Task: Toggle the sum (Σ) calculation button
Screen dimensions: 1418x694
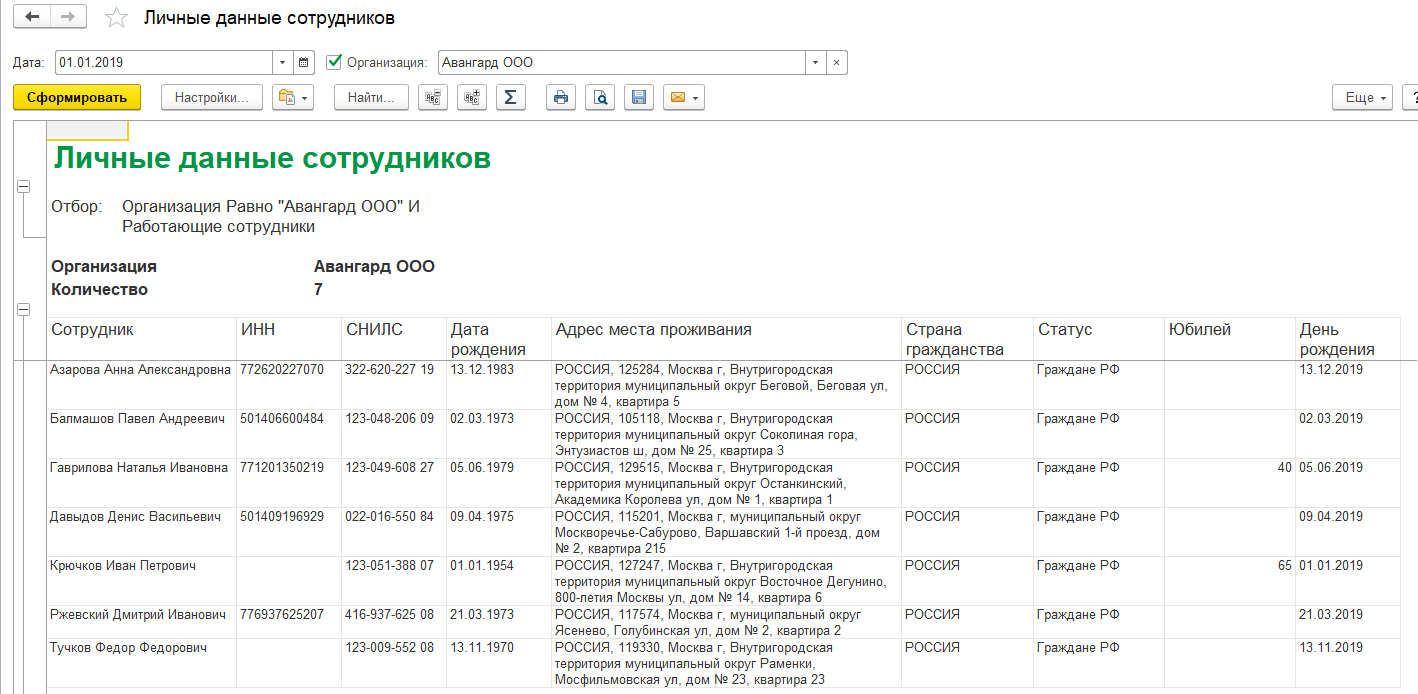Action: (x=511, y=97)
